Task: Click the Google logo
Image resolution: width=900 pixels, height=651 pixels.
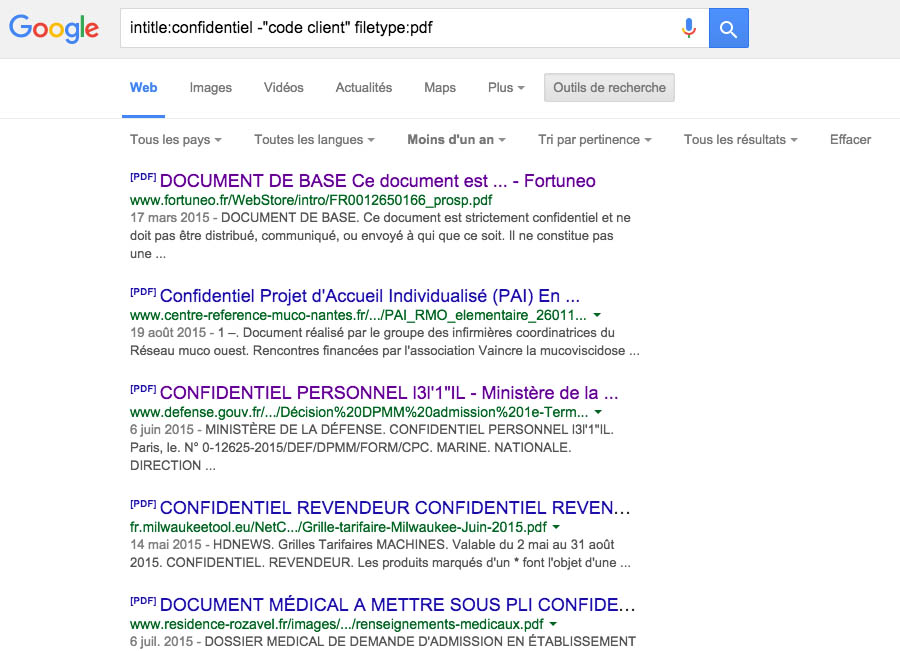Action: (x=54, y=28)
